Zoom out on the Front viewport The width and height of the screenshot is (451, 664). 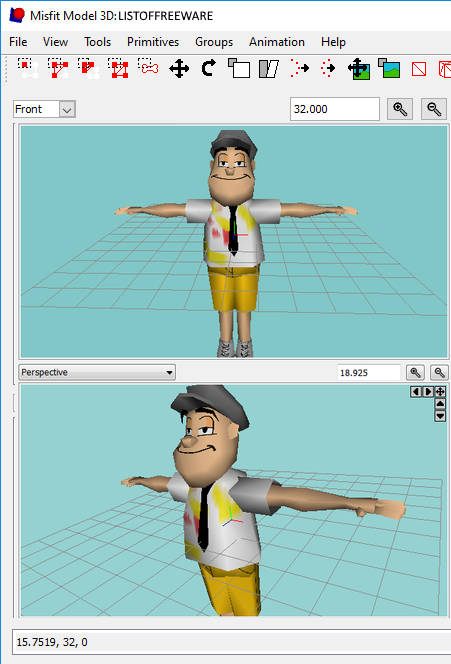pyautogui.click(x=434, y=109)
